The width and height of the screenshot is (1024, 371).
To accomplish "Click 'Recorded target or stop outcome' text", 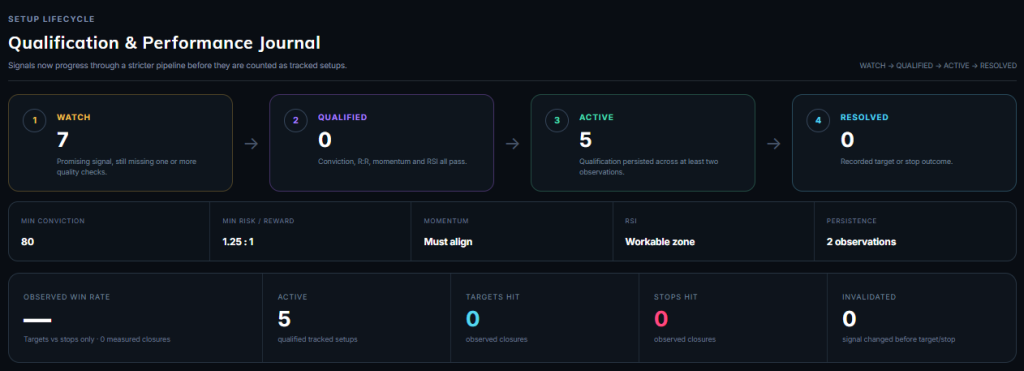I will (x=897, y=161).
